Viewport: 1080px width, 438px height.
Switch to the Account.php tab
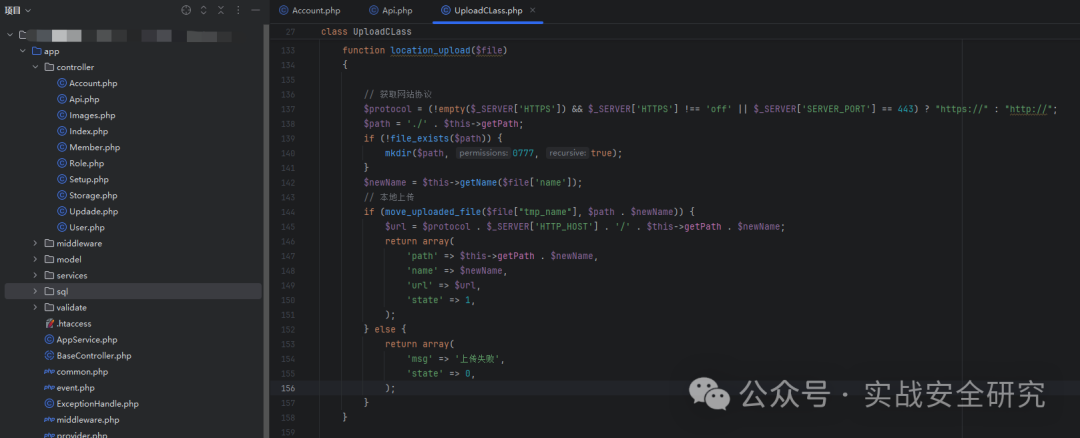[309, 10]
